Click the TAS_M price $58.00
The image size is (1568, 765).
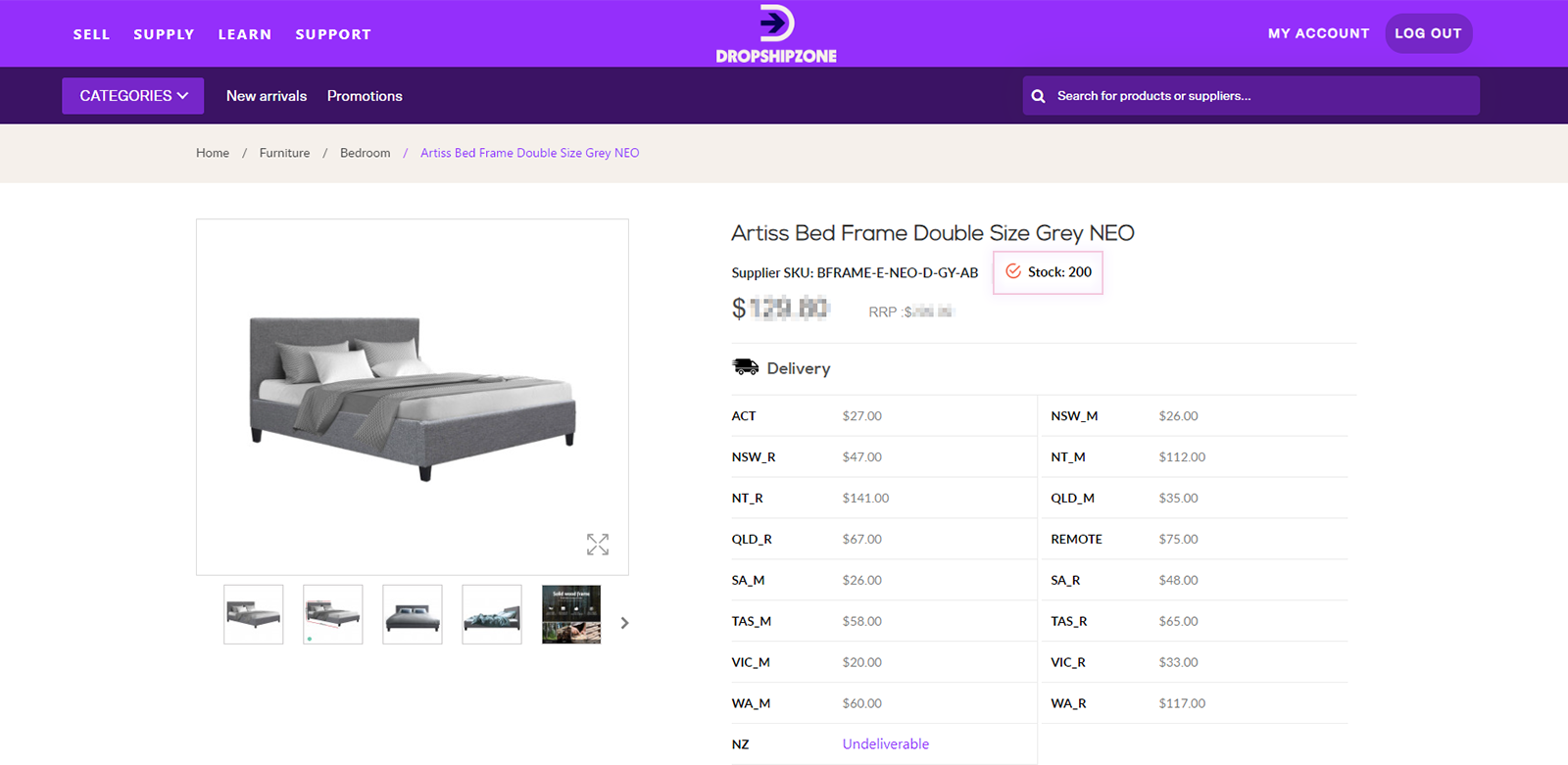pos(862,622)
